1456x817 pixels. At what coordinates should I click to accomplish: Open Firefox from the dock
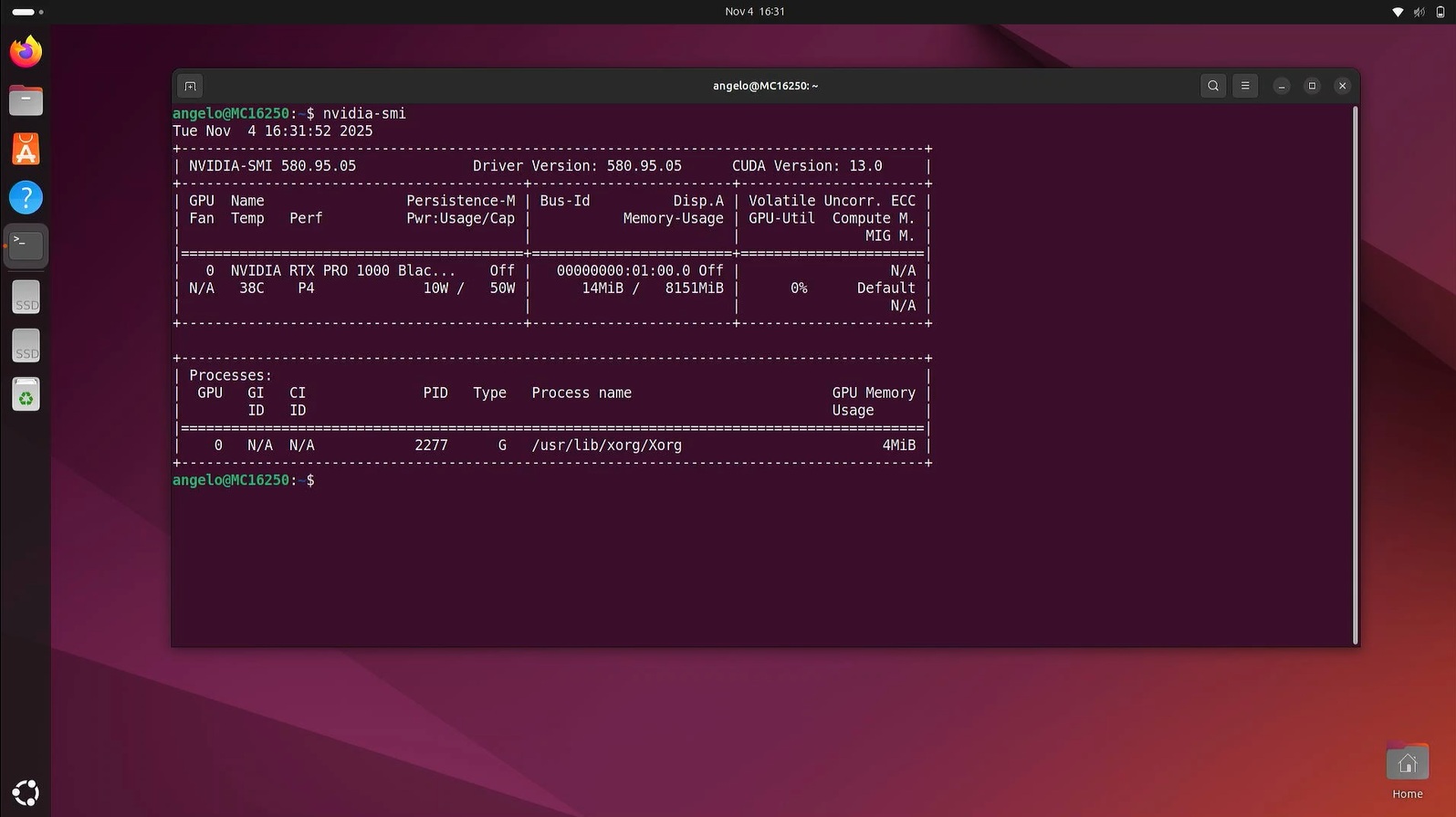(x=26, y=51)
